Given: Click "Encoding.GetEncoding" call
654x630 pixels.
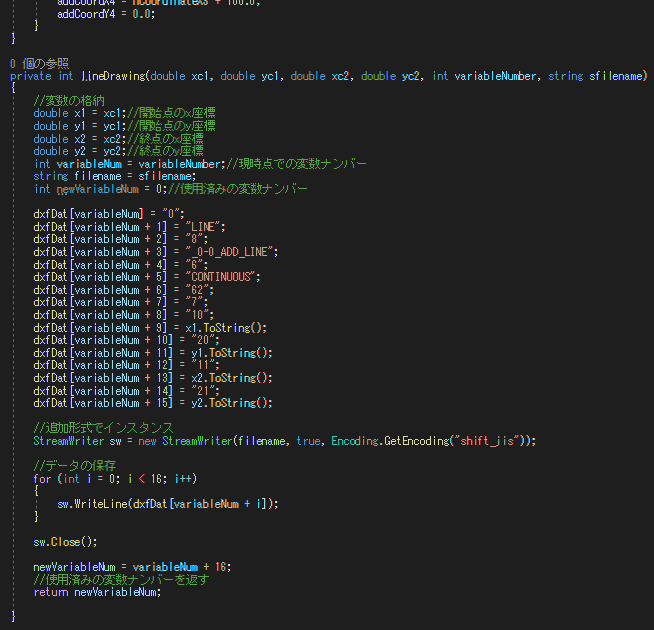Looking at the screenshot, I should (x=390, y=441).
